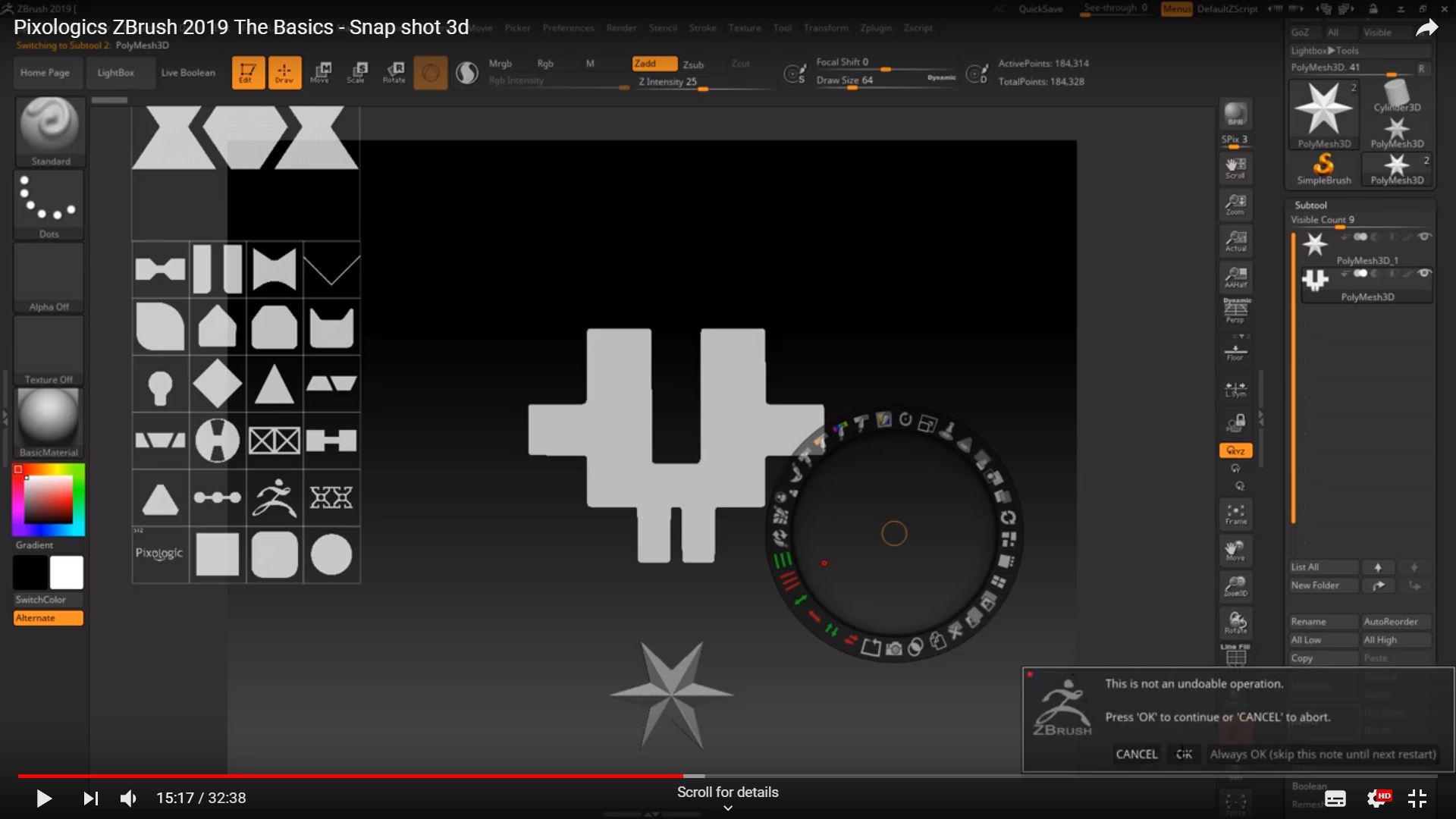This screenshot has width=1456, height=819.
Task: Toggle Dynamic Persp view
Action: coord(1236,310)
